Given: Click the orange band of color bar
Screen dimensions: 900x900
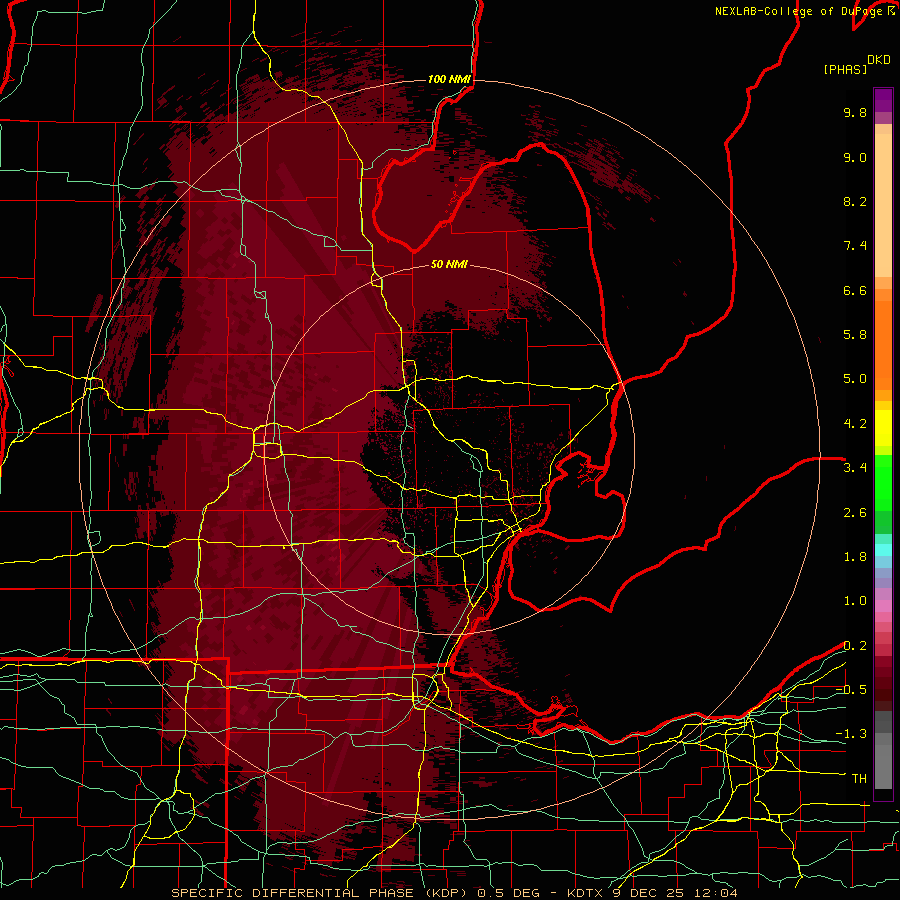Looking at the screenshot, I should click(883, 344).
